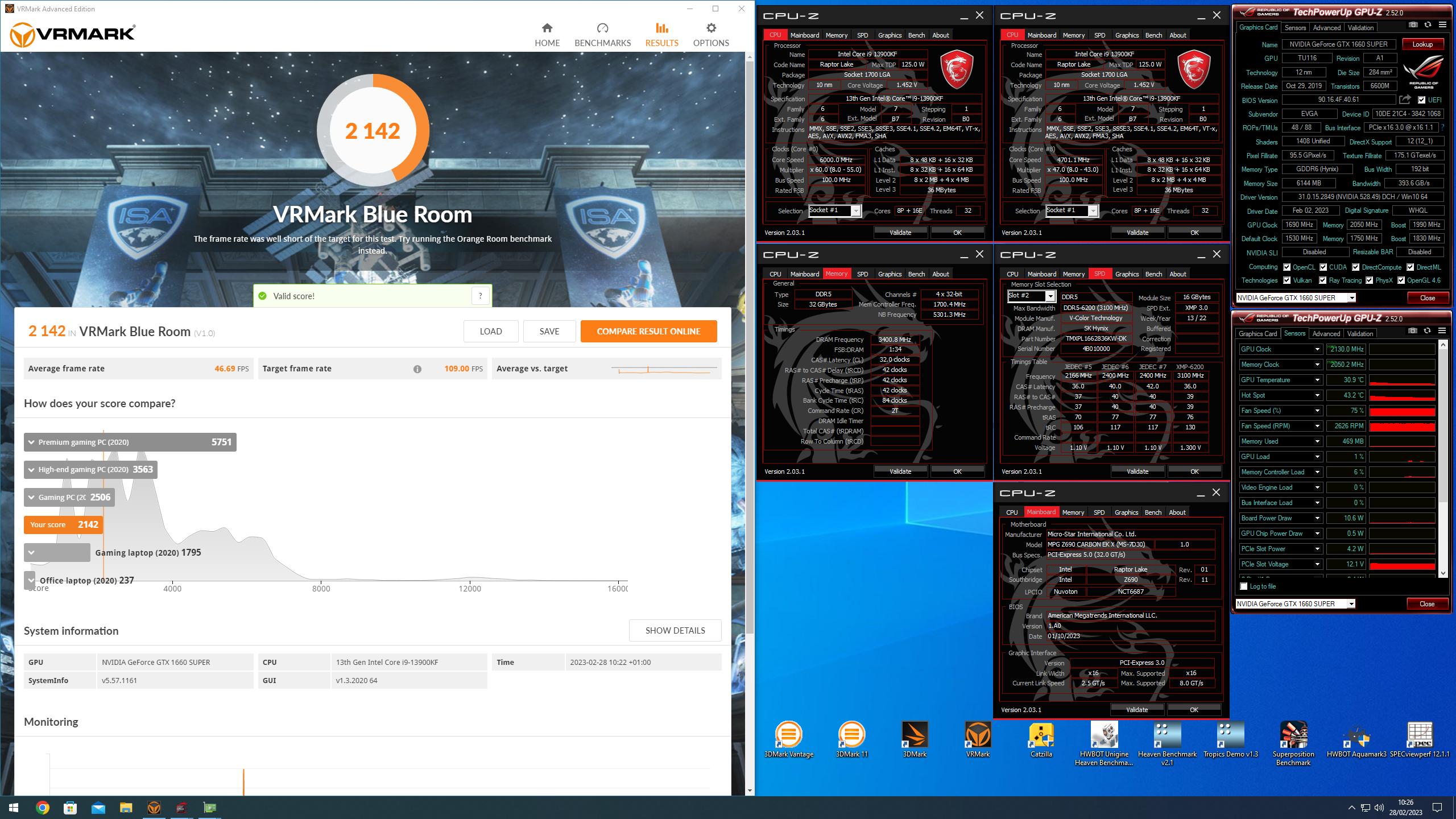This screenshot has width=1456, height=819.
Task: Launch the VRMark desktop shortcut
Action: tap(978, 739)
